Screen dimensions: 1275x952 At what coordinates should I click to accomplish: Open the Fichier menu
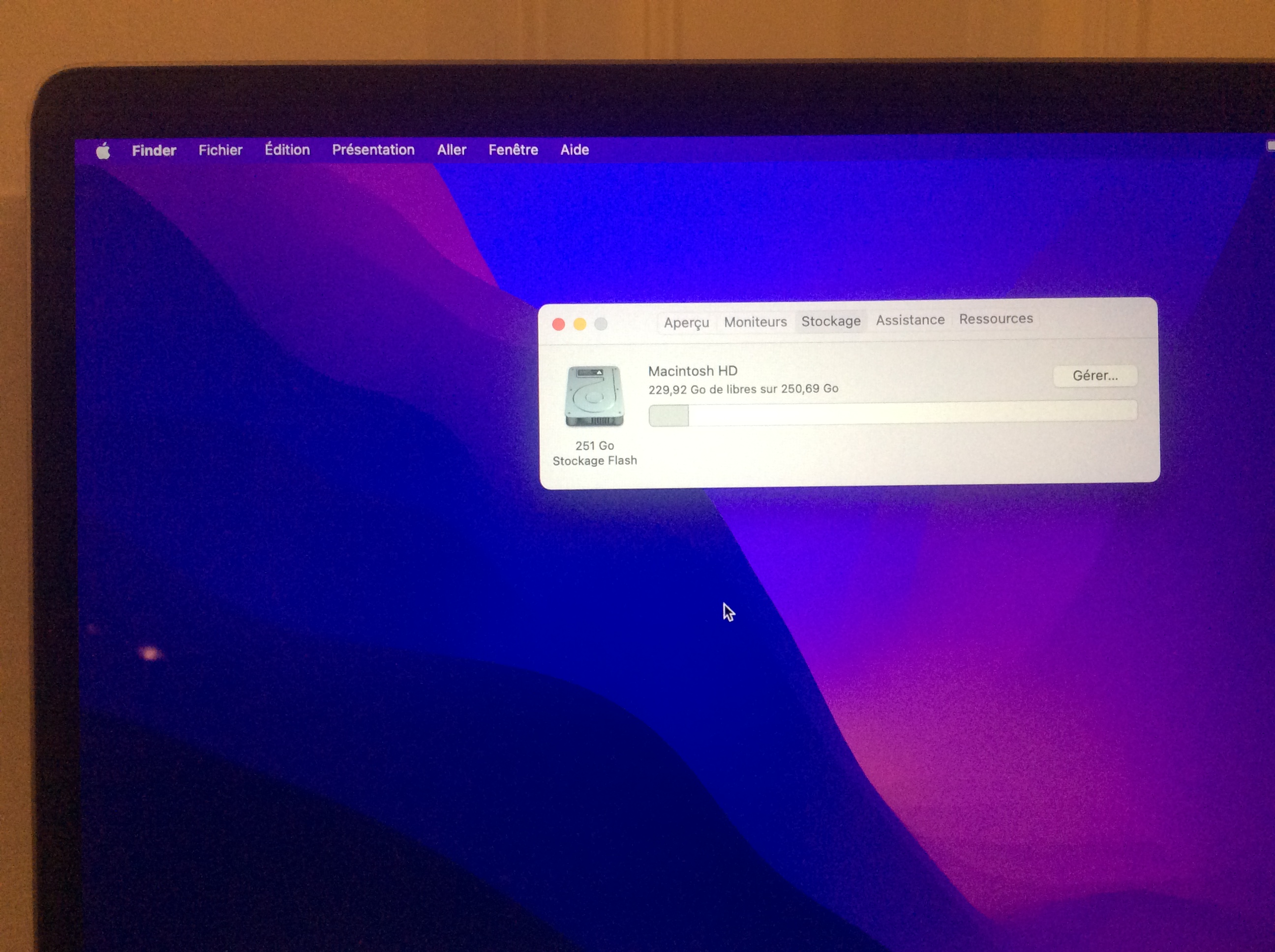tap(220, 150)
